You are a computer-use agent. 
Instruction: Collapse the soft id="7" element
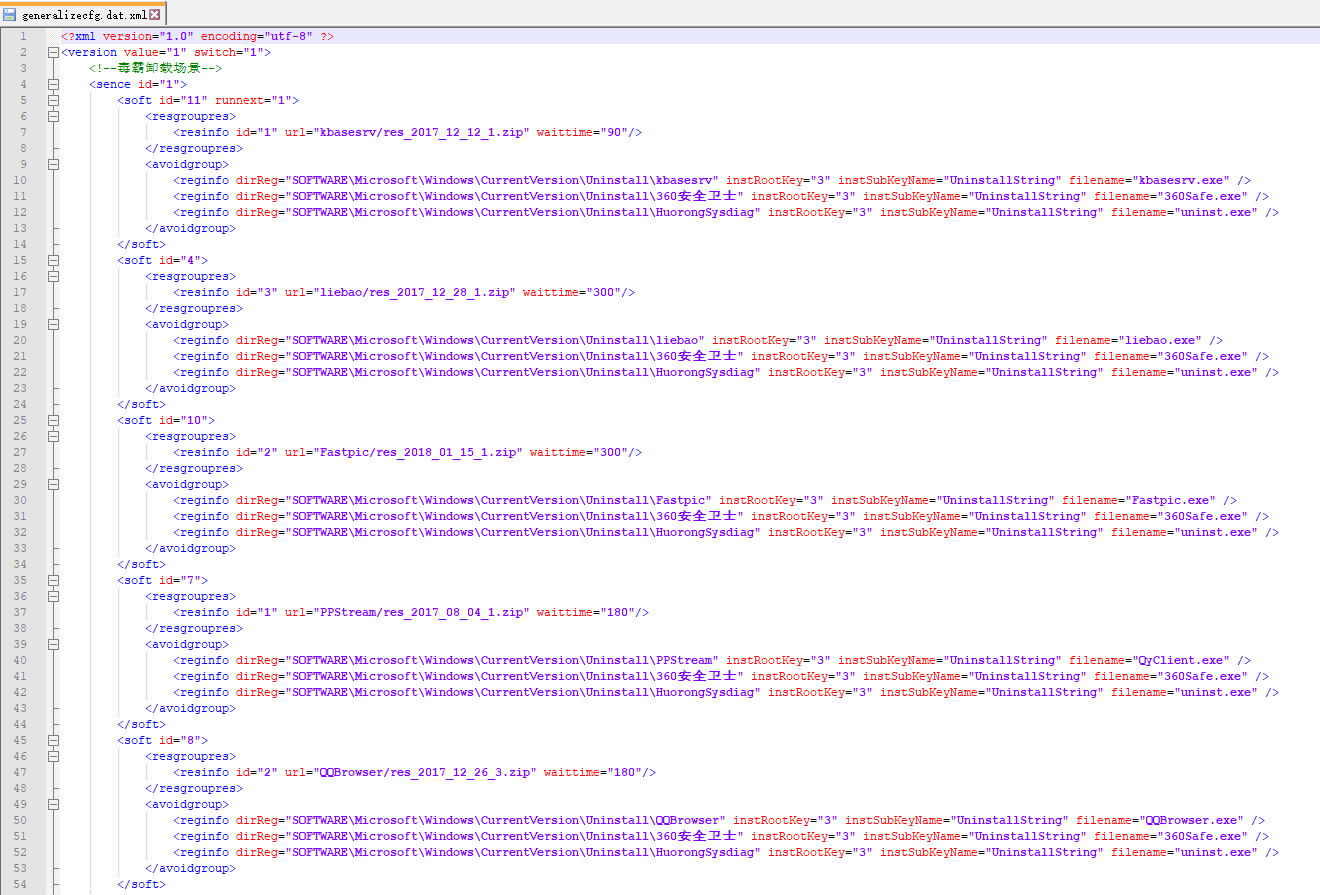coord(52,580)
